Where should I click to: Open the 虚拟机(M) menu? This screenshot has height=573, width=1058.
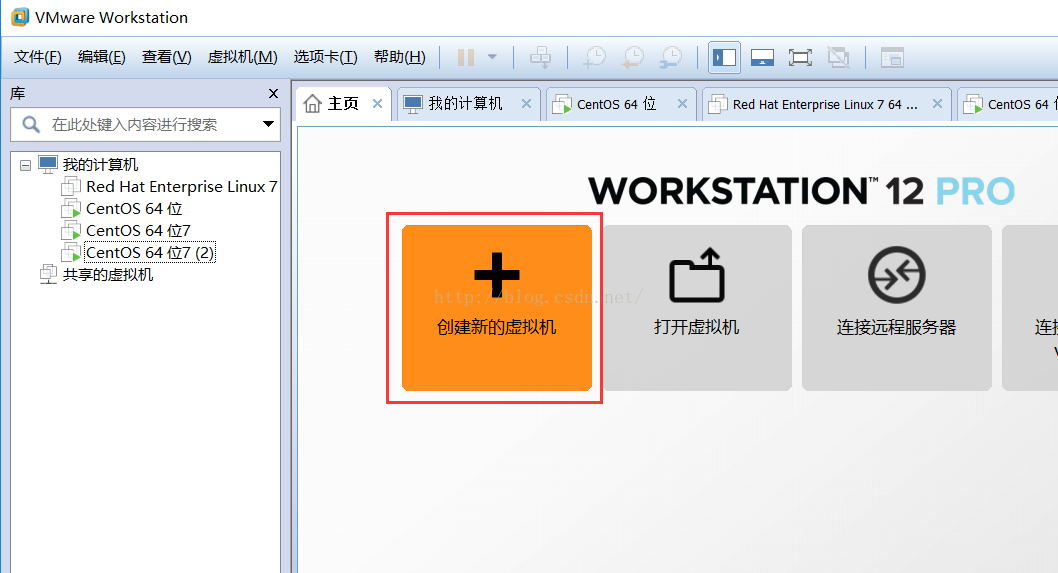pos(242,57)
